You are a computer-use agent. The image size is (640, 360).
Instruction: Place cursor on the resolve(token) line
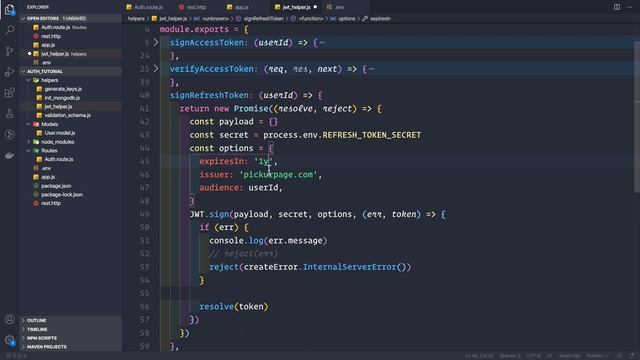click(x=234, y=307)
